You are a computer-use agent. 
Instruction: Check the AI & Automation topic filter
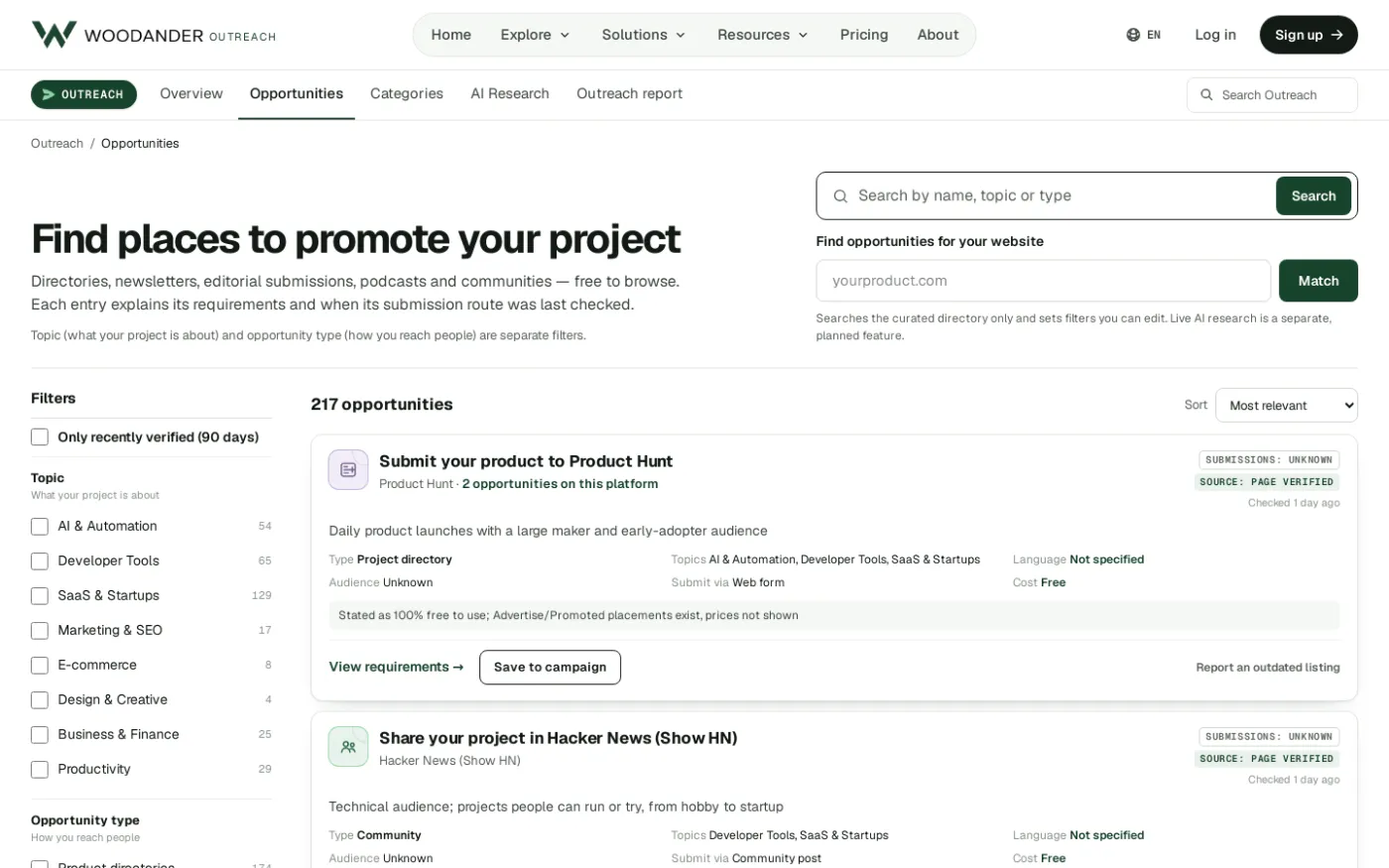(x=40, y=527)
